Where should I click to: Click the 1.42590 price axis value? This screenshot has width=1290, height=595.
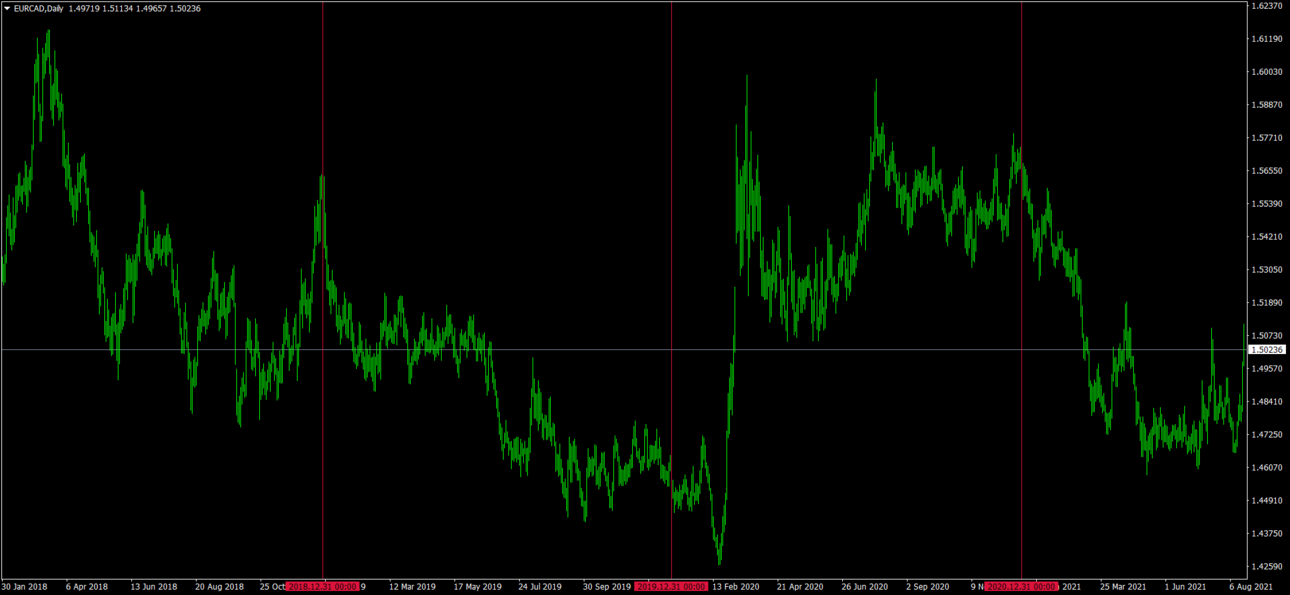[1266, 567]
